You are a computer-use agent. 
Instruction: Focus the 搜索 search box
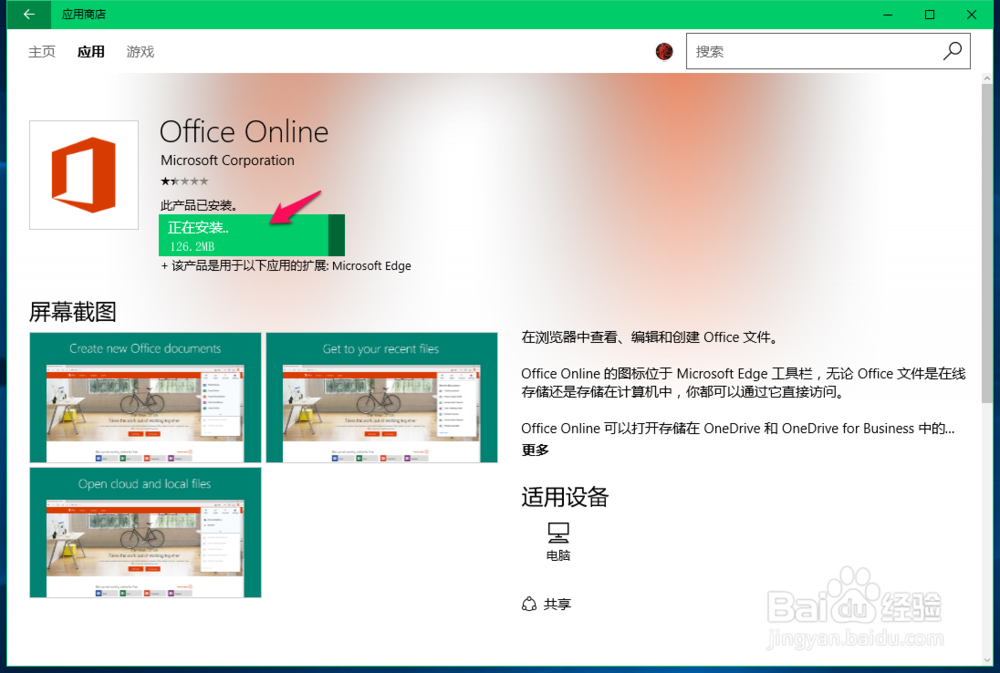[x=828, y=51]
